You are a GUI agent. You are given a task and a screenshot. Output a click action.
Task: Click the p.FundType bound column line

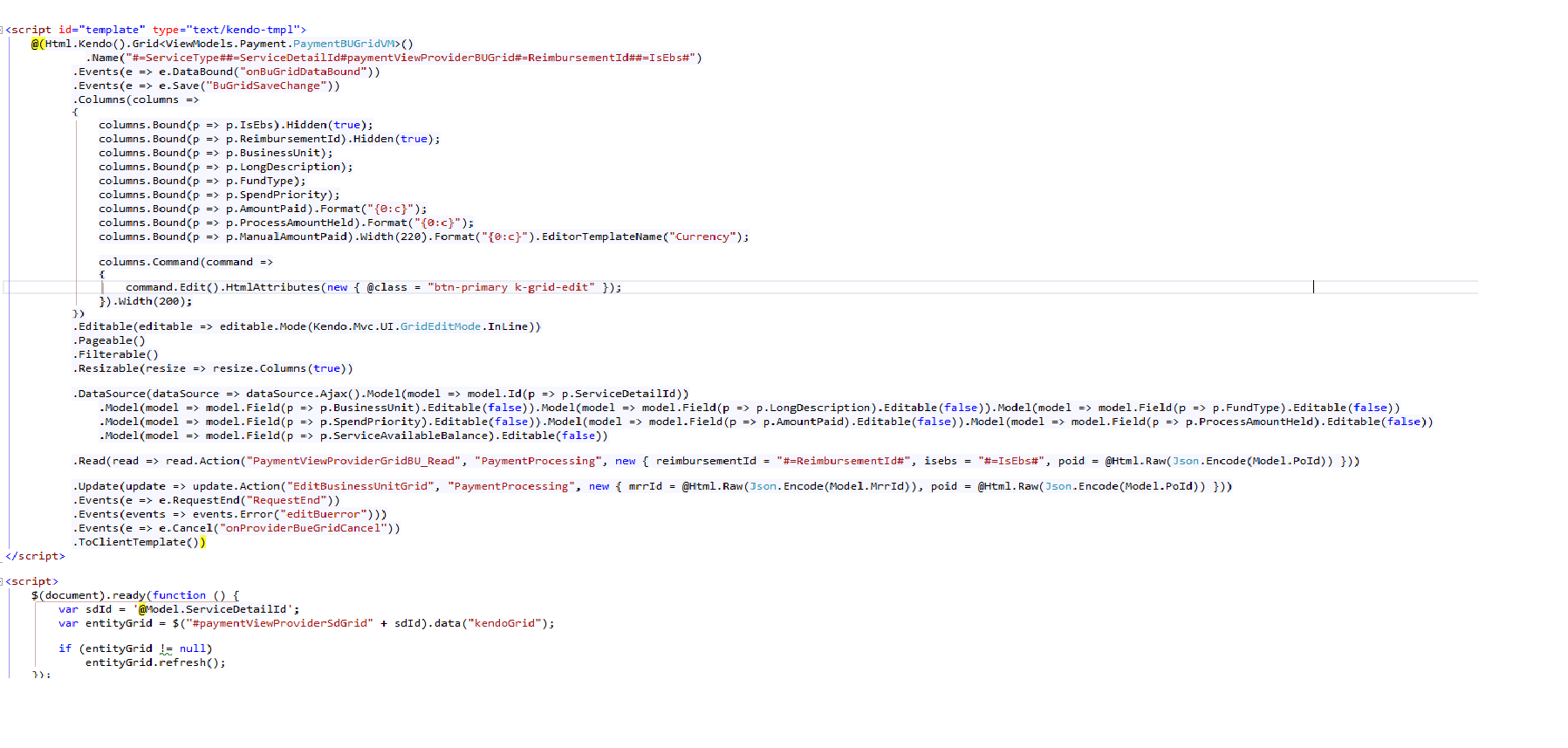click(202, 181)
